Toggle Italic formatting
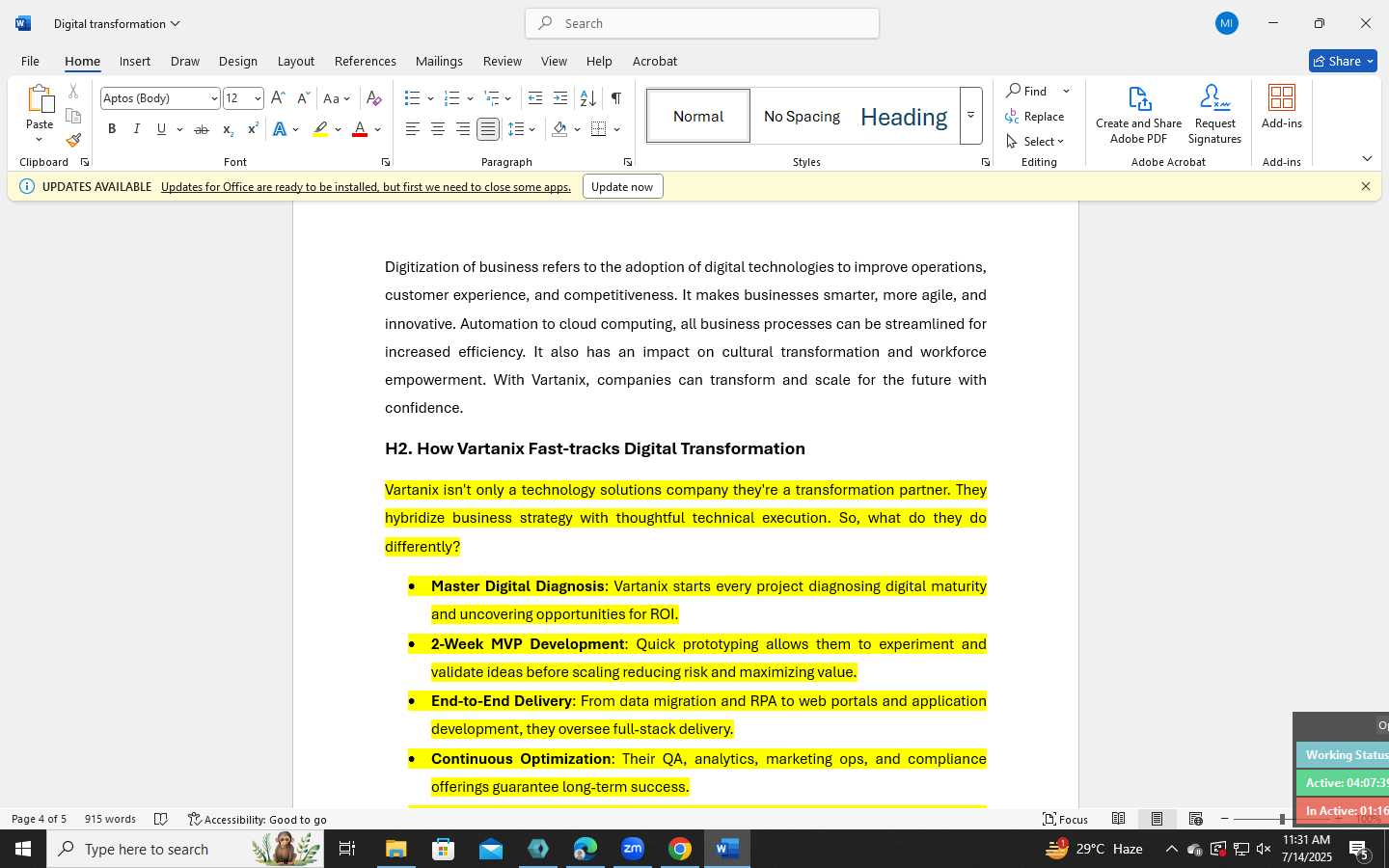This screenshot has width=1389, height=868. click(137, 129)
